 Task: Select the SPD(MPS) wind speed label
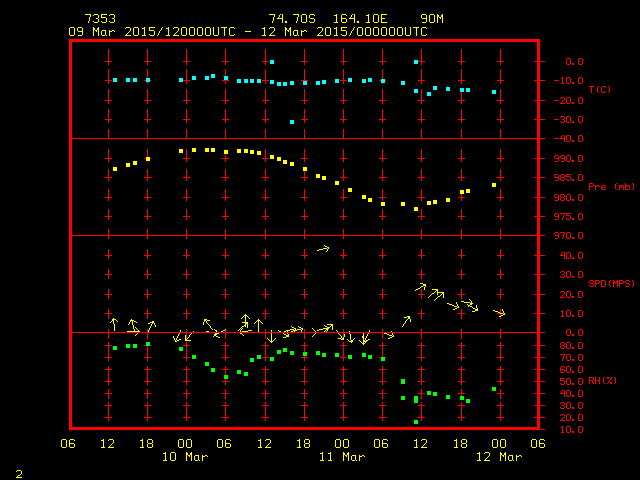[x=611, y=283]
